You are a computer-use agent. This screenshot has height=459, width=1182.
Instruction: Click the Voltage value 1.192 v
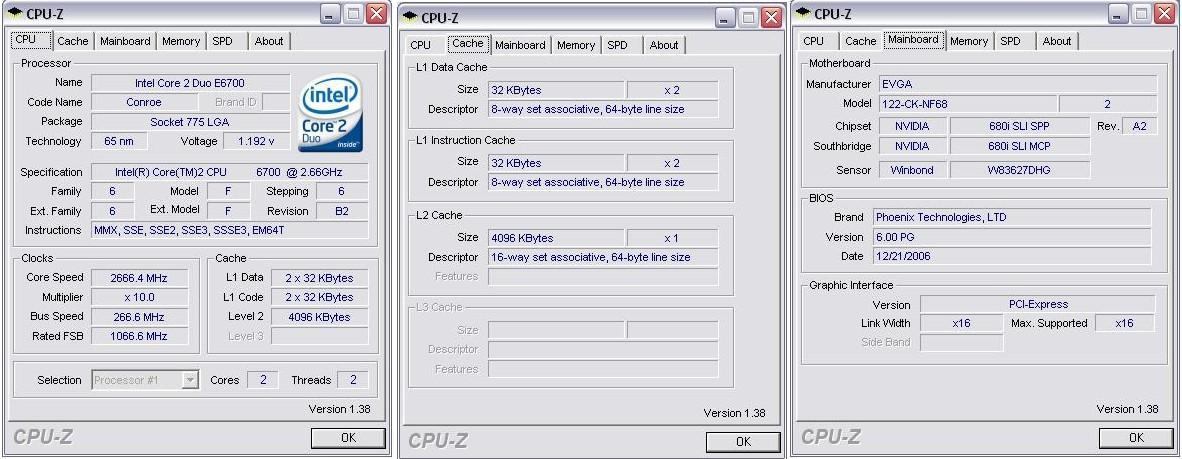click(x=256, y=141)
